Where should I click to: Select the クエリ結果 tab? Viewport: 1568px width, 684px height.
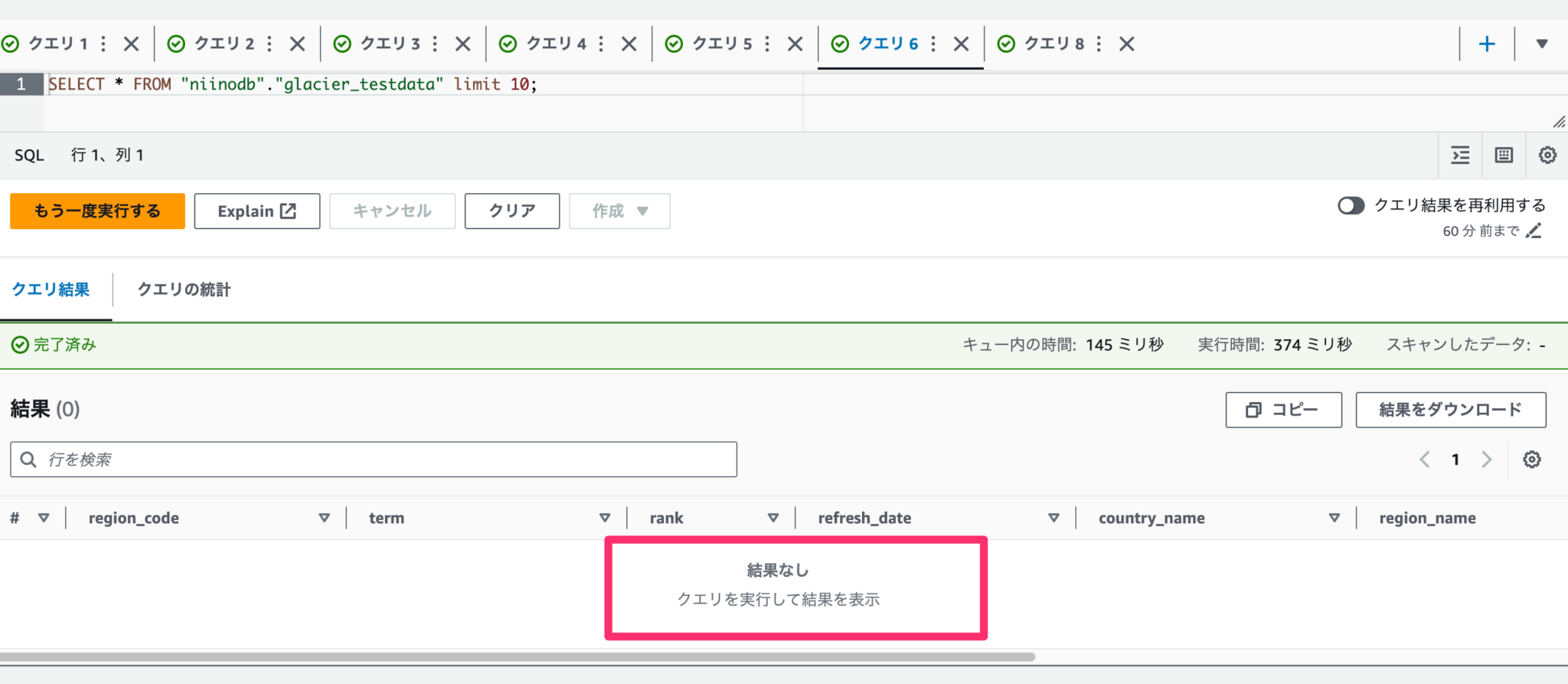pos(51,290)
